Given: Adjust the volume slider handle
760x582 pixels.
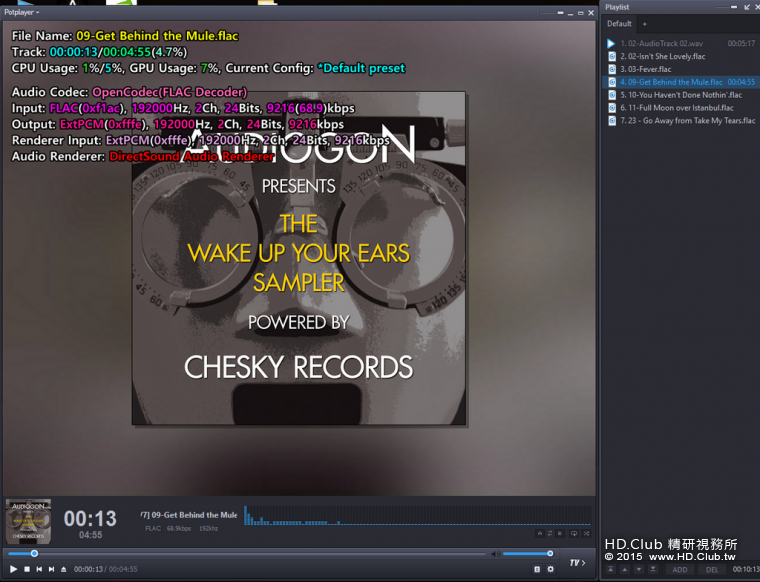Looking at the screenshot, I should 550,553.
